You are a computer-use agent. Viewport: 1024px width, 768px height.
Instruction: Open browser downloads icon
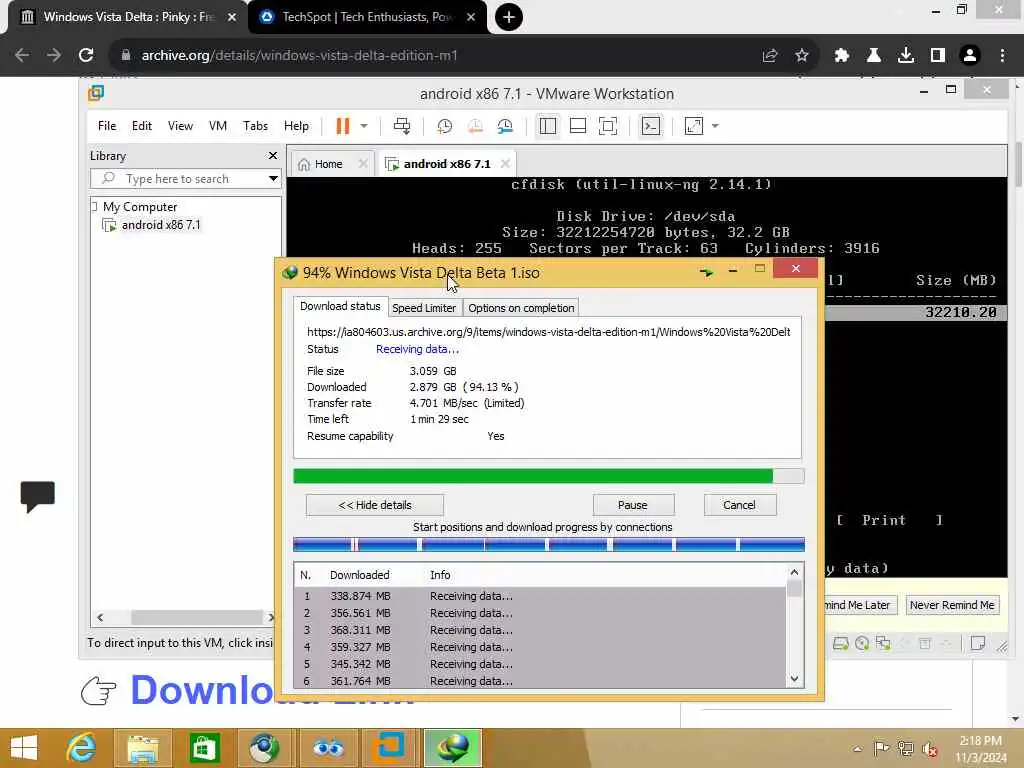coord(906,56)
